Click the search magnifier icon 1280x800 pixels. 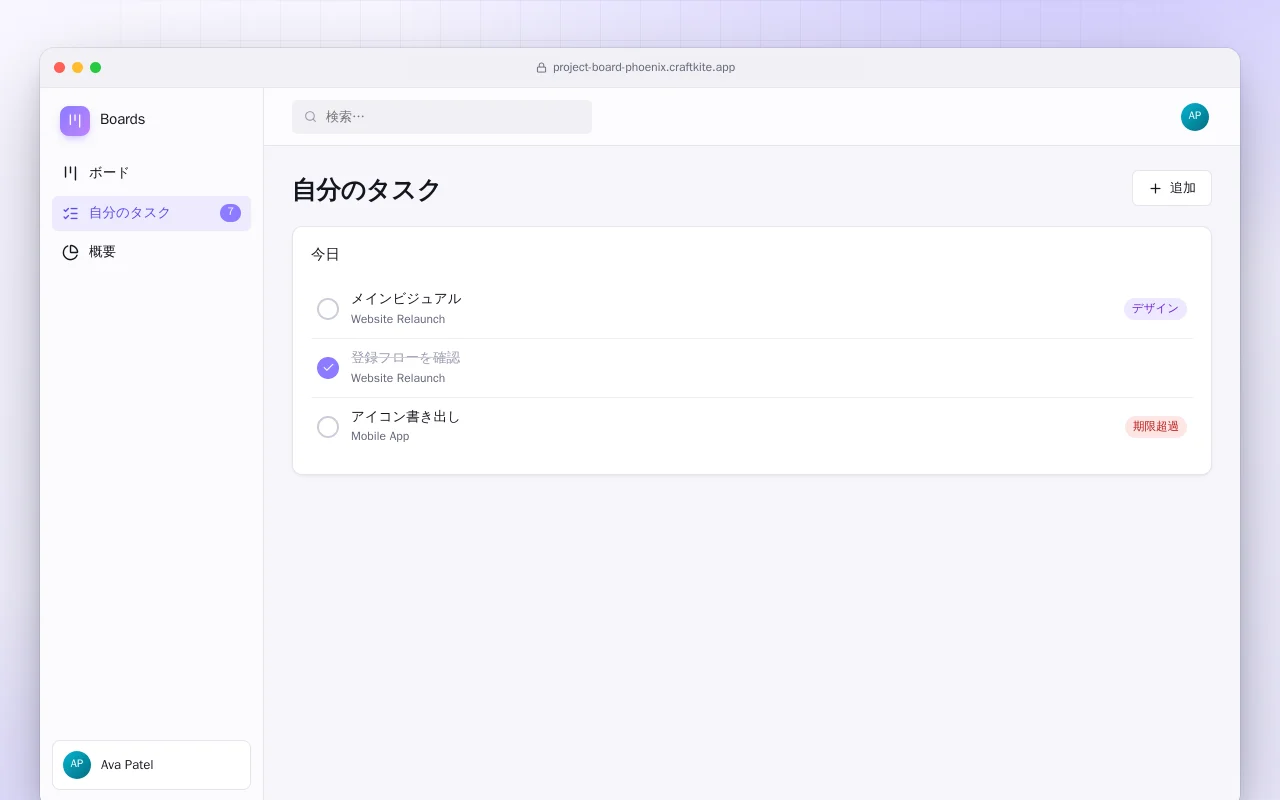(x=311, y=117)
